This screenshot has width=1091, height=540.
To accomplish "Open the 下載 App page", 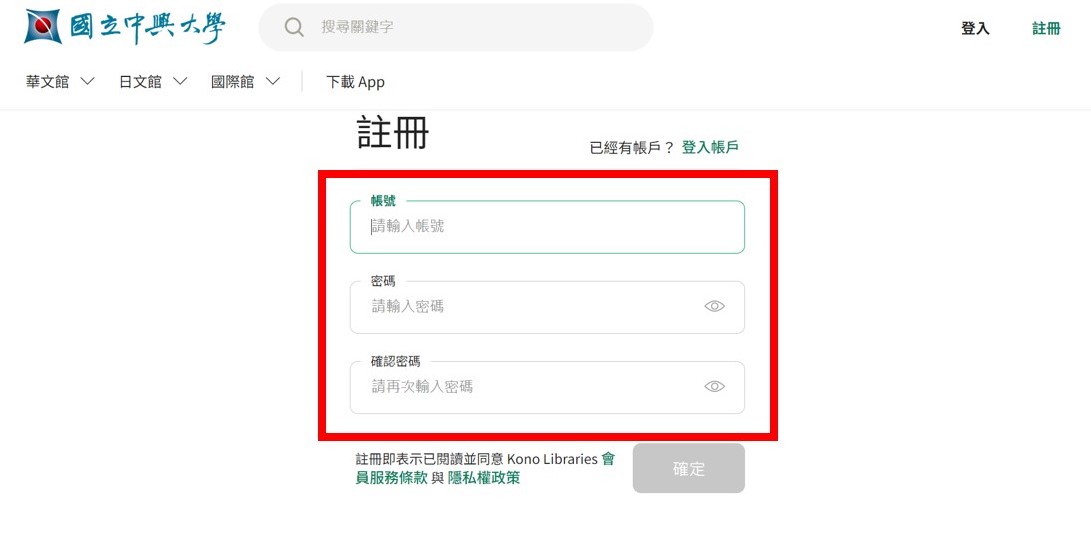I will [x=355, y=82].
